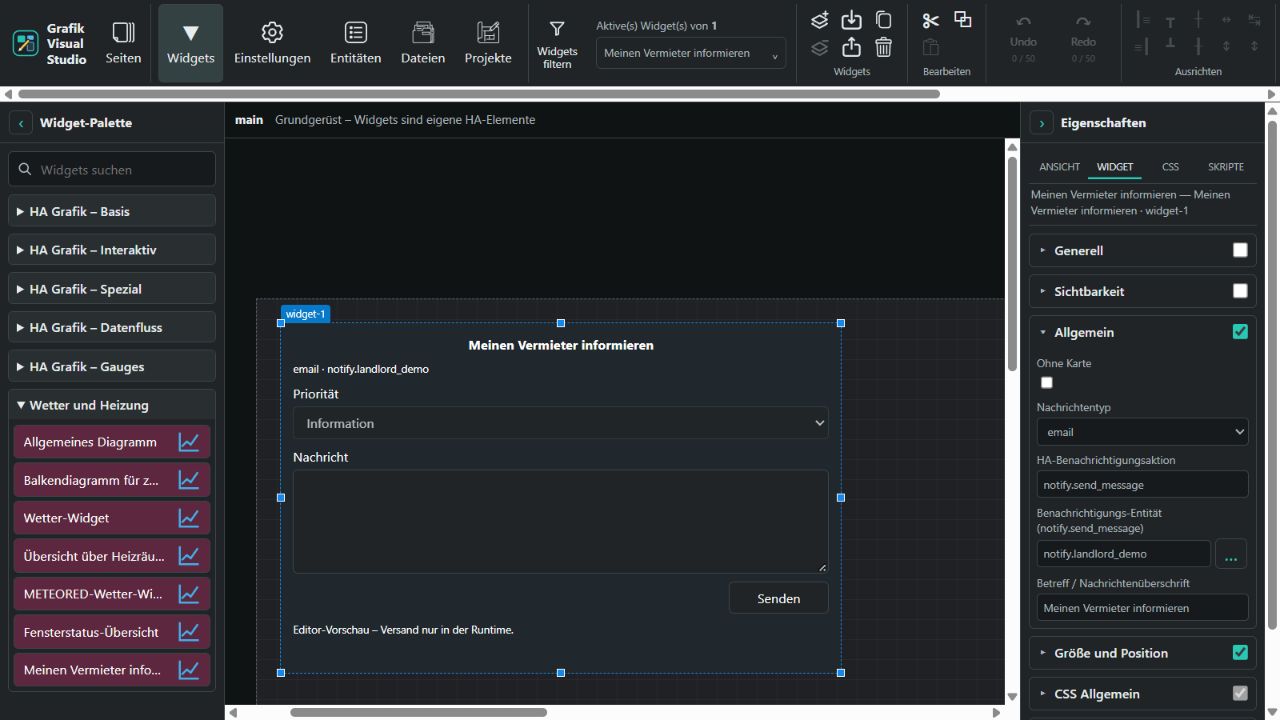1280x720 pixels.
Task: Copy the selected widget using the copy icon
Action: (x=884, y=20)
